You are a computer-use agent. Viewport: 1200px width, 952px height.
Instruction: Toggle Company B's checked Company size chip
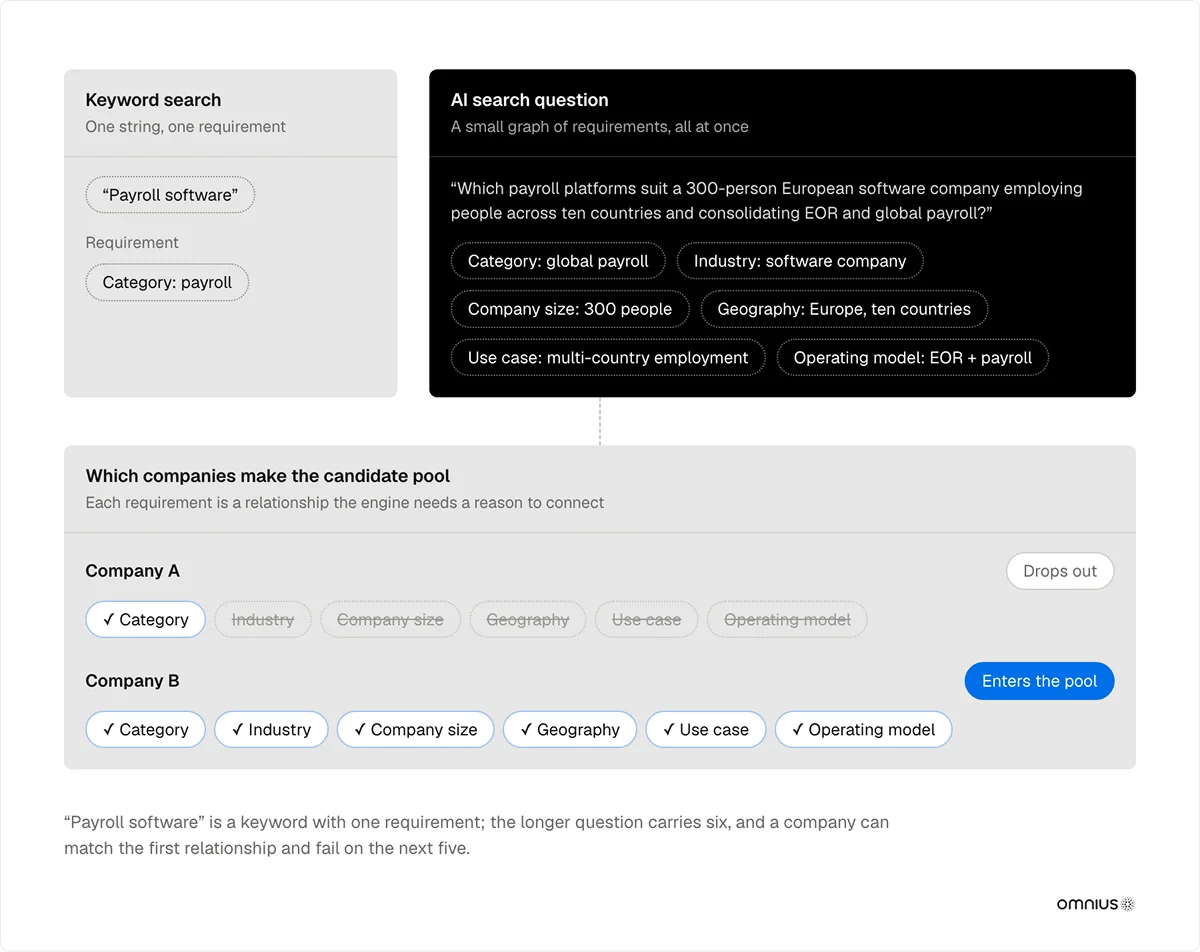tap(415, 730)
